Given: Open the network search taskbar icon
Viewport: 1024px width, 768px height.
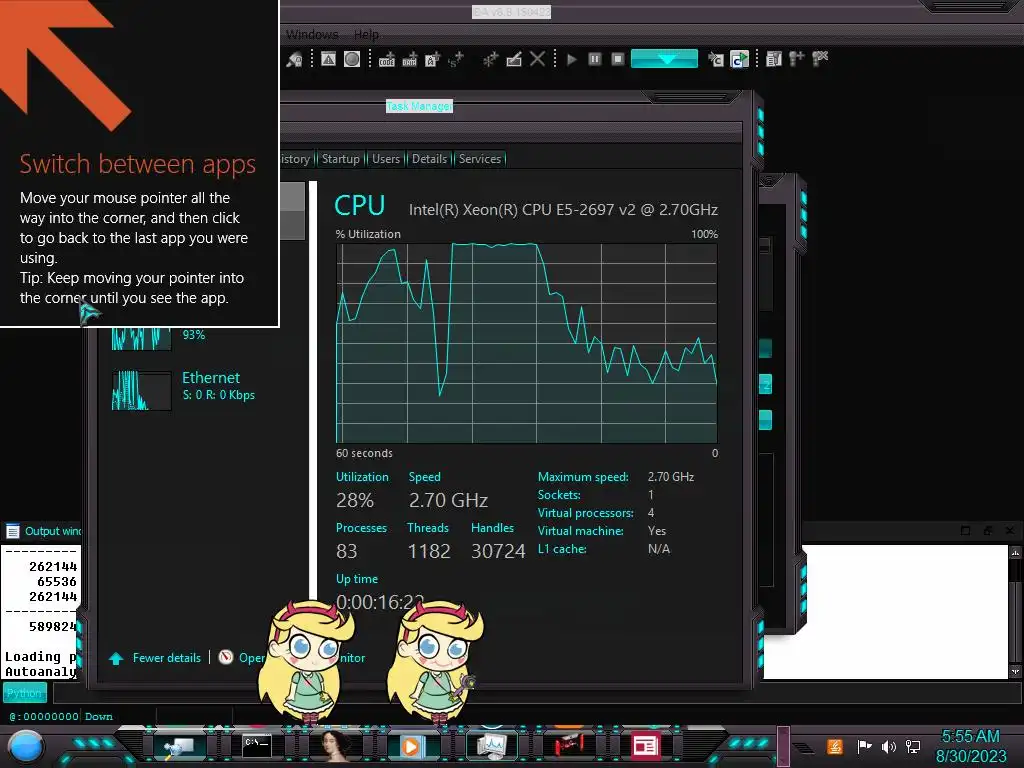Looking at the screenshot, I should (178, 746).
